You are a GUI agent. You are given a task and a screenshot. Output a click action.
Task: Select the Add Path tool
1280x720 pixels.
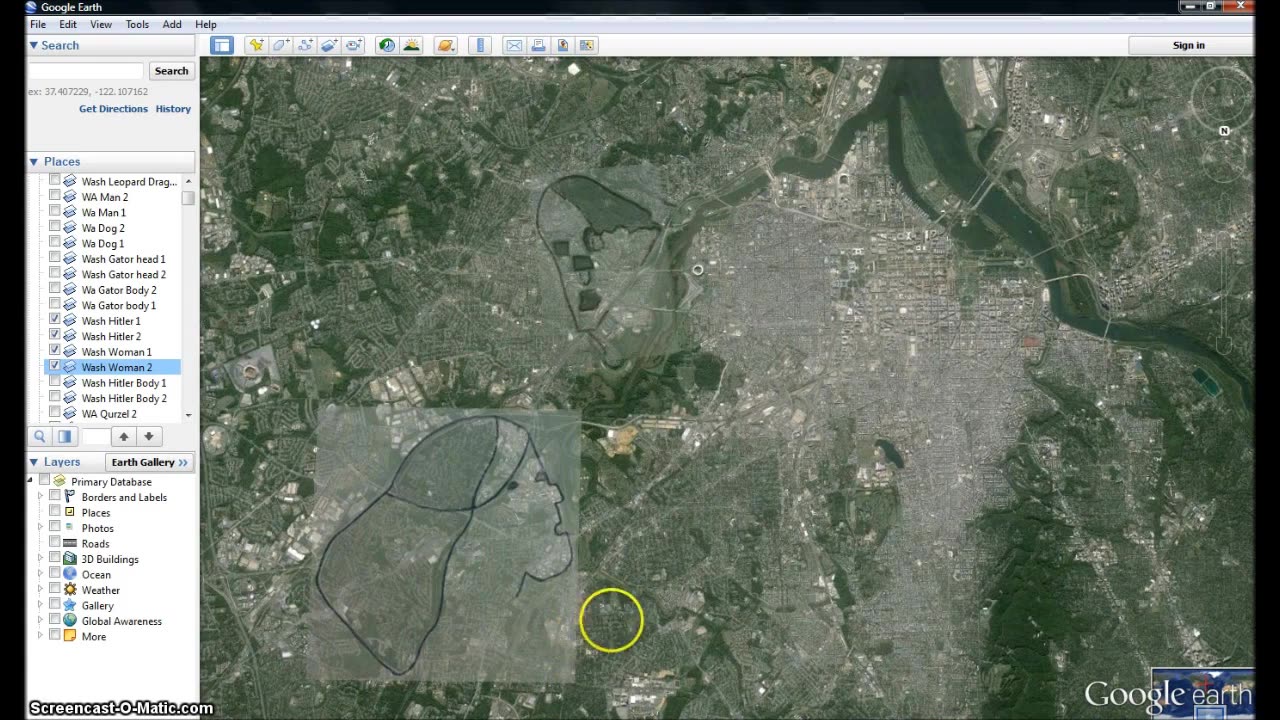click(305, 45)
